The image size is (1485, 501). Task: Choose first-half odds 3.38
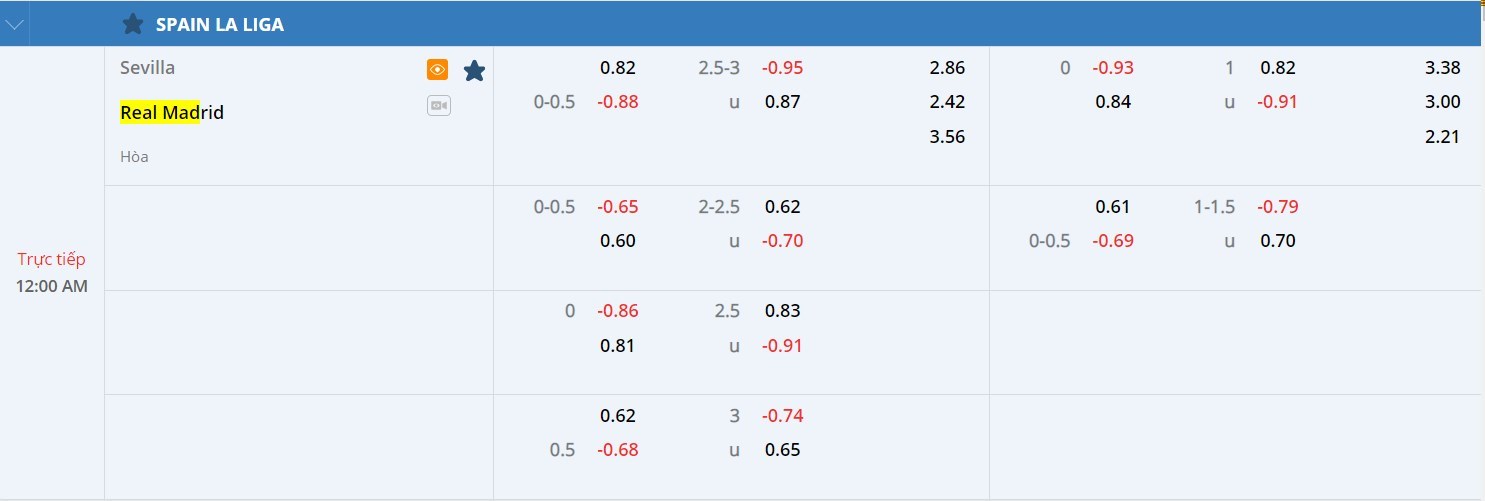click(x=1442, y=68)
